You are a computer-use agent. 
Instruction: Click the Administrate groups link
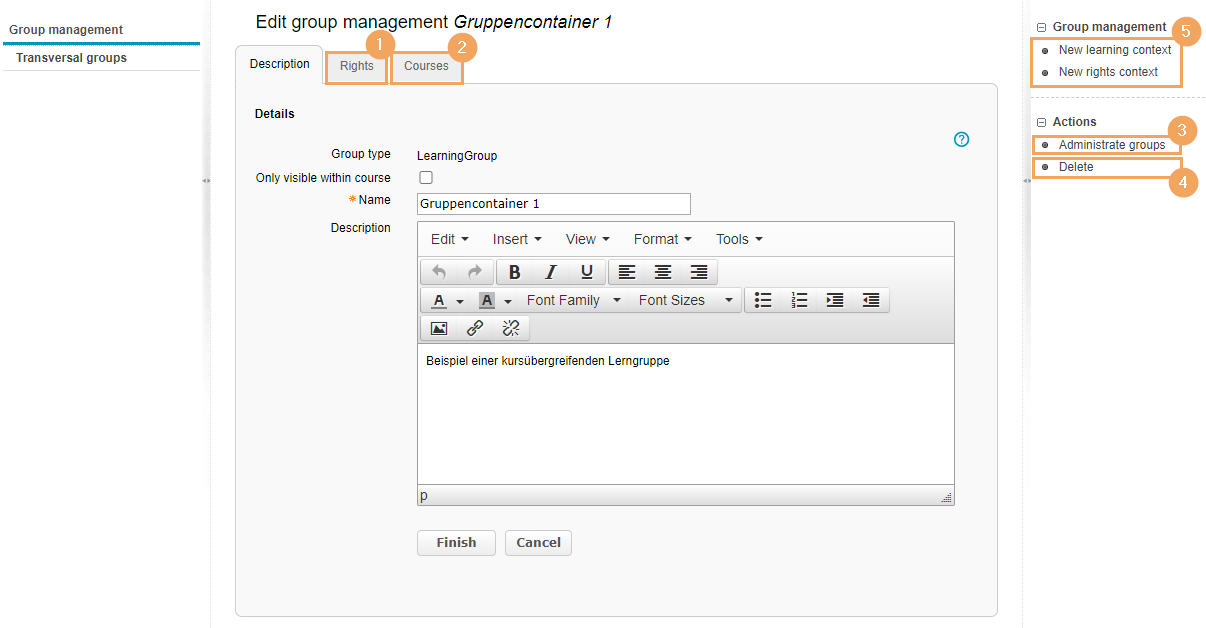click(x=1111, y=145)
